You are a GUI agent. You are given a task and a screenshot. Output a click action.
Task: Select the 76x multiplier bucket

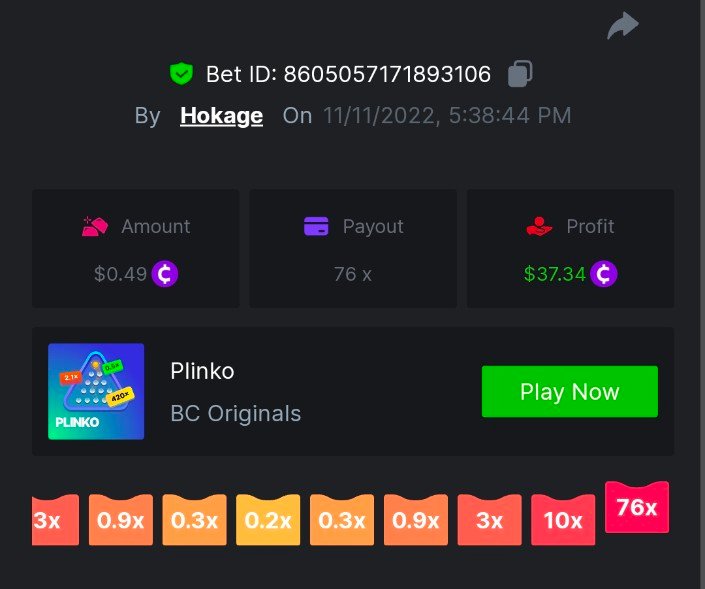637,507
